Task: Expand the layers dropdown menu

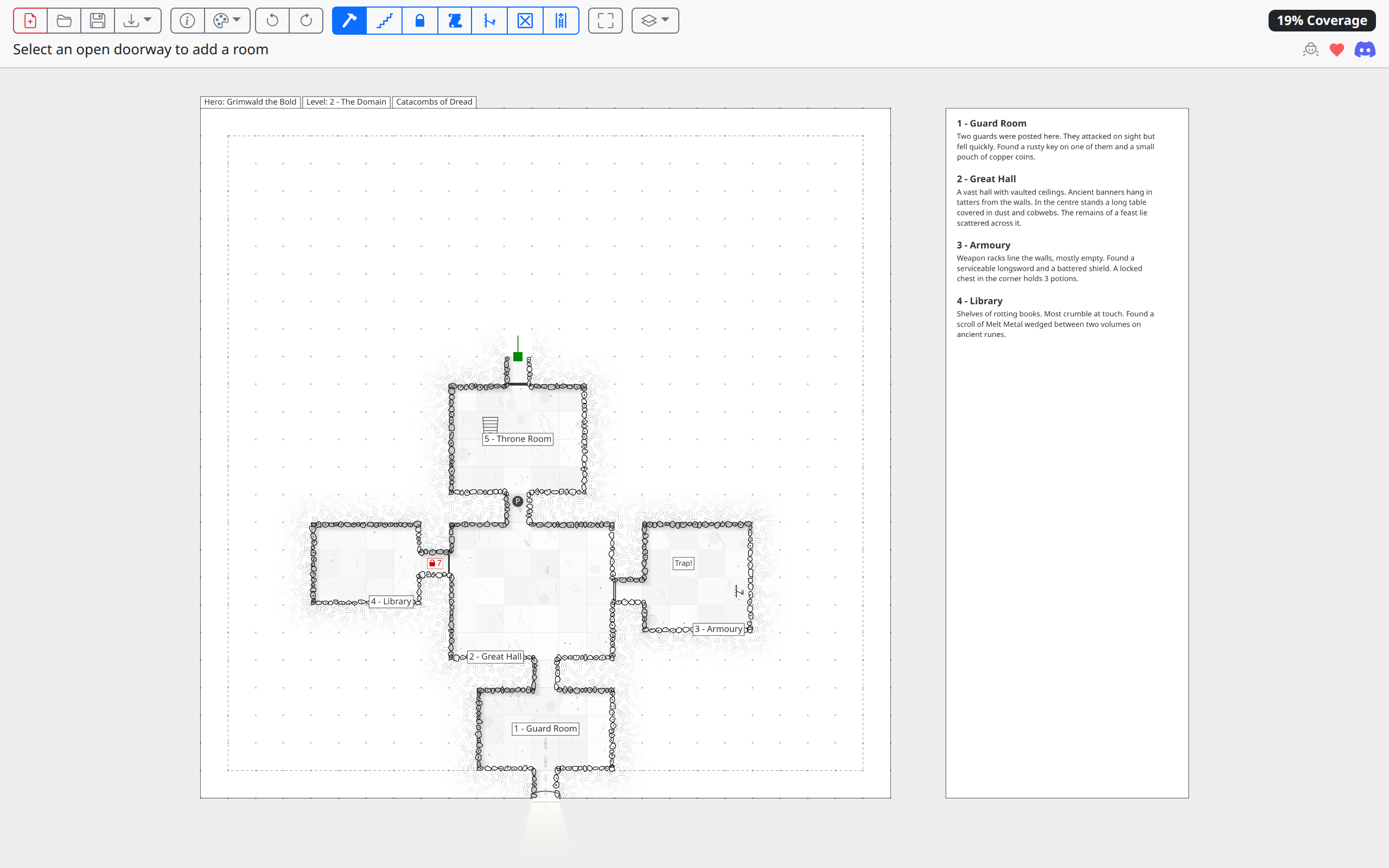Action: point(655,21)
